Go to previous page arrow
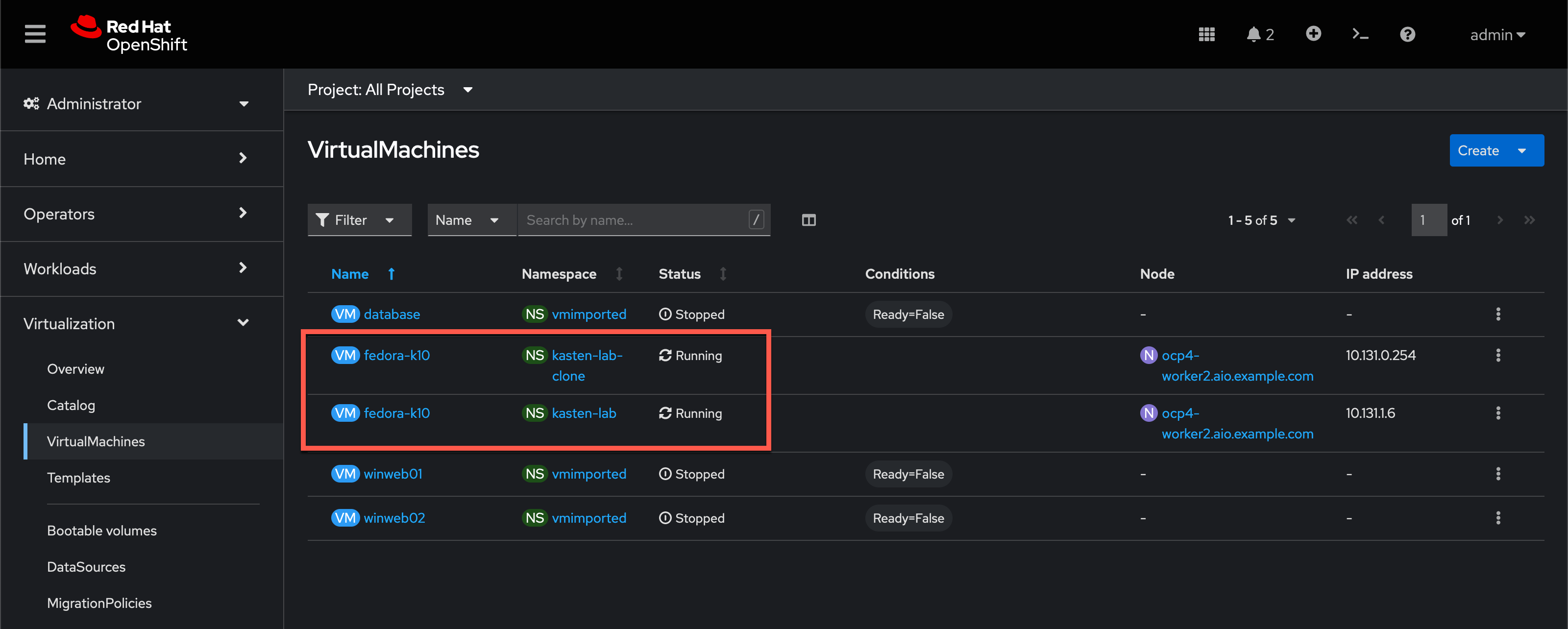 (1381, 220)
